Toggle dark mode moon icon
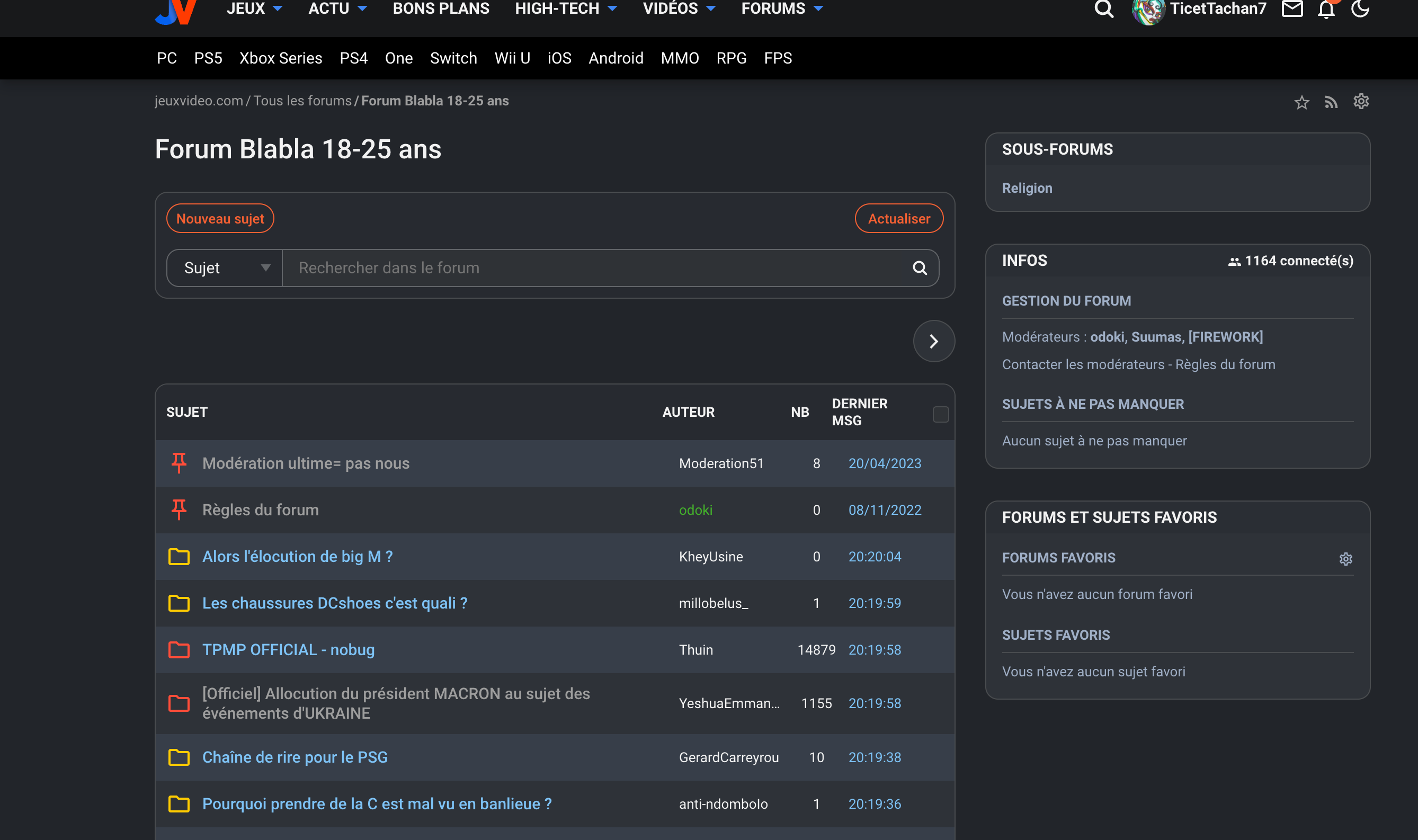The image size is (1418, 840). click(x=1360, y=9)
